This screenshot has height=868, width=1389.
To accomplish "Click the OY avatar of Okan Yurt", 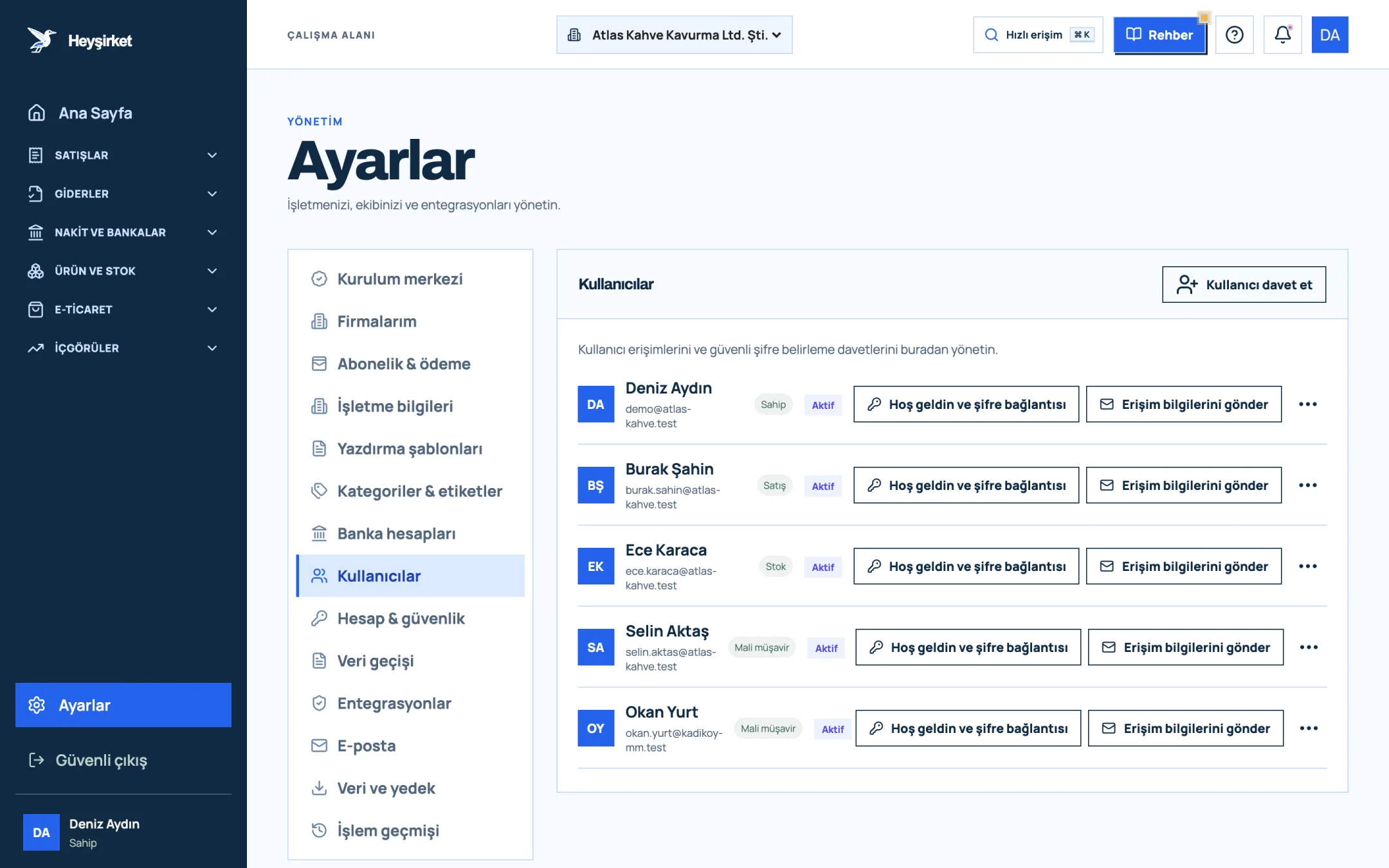I will click(x=595, y=728).
